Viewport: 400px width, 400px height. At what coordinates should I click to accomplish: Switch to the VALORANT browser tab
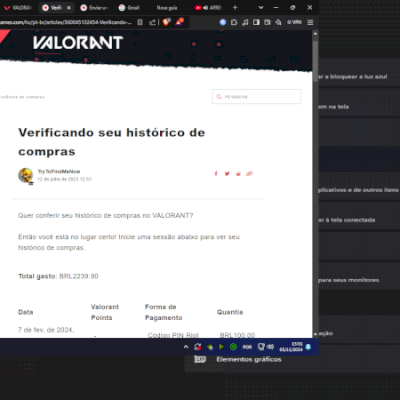coord(18,8)
